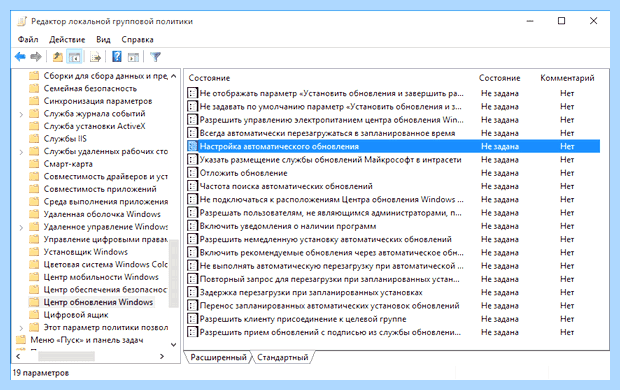This screenshot has height=390, width=620.
Task: Click the folder icon of Семейная безопасность
Action: click(x=34, y=88)
